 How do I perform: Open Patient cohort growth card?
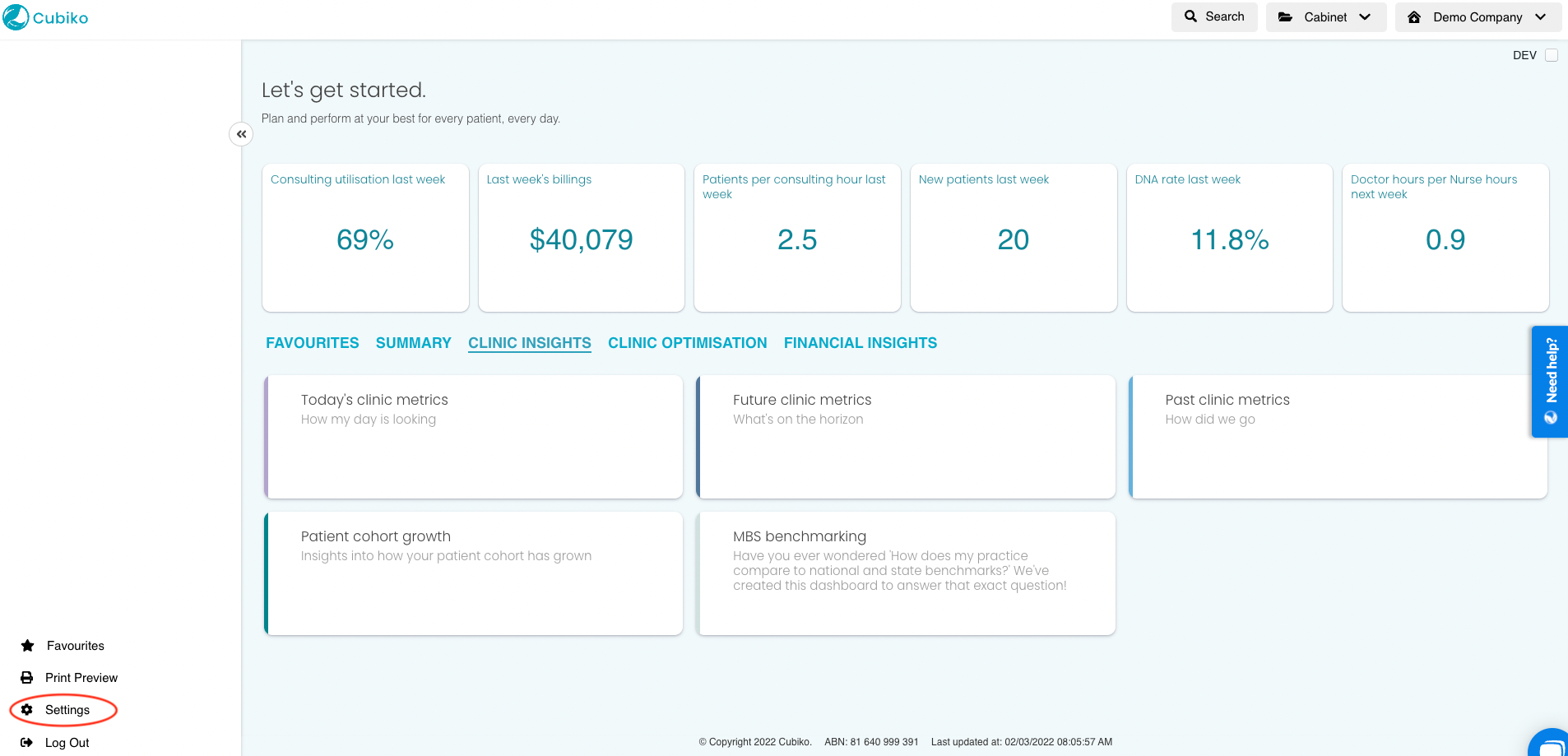point(474,573)
